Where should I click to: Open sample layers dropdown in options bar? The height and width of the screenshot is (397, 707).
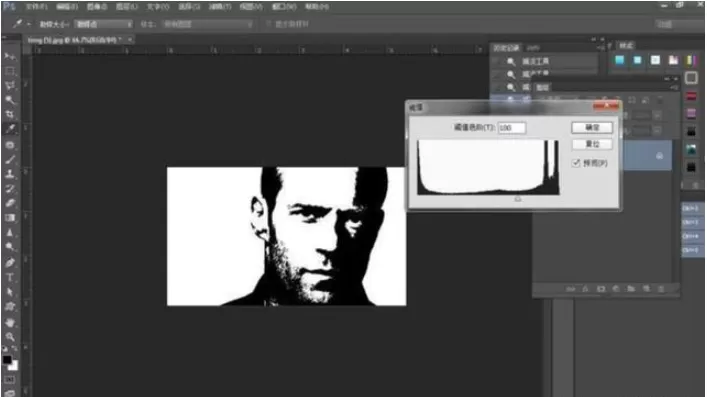(208, 24)
